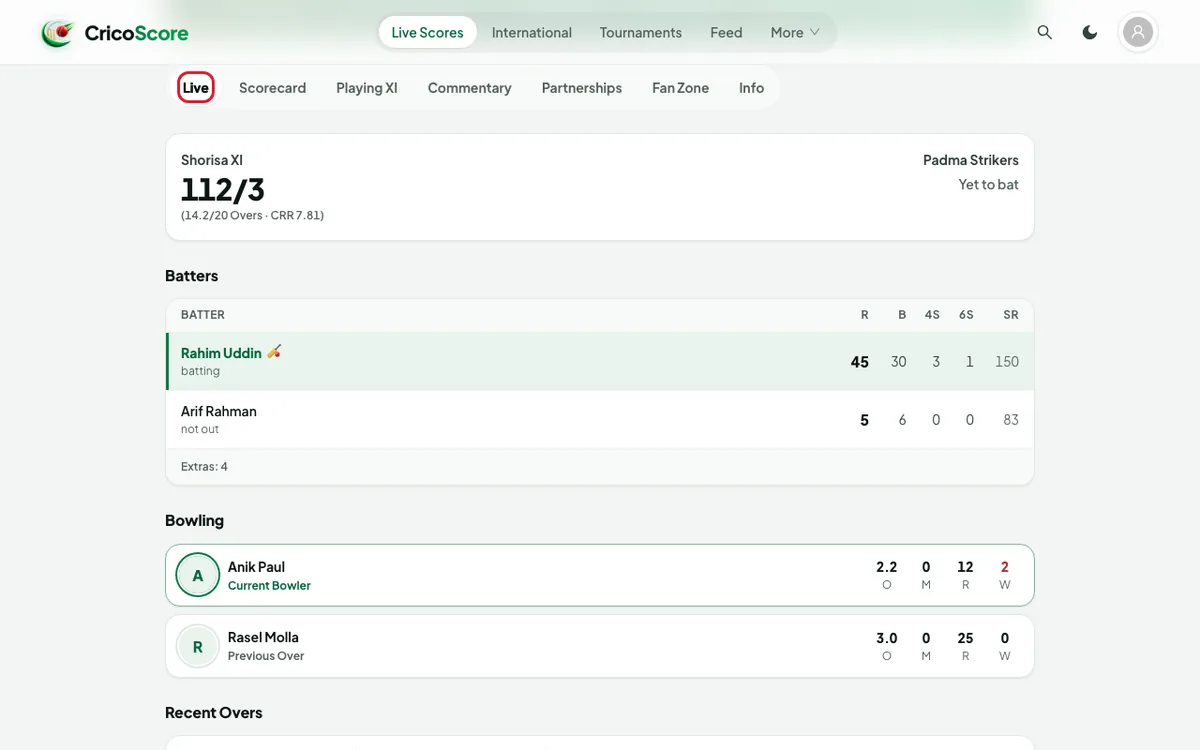The image size is (1200, 750).
Task: Open the search icon in header
Action: [1045, 33]
